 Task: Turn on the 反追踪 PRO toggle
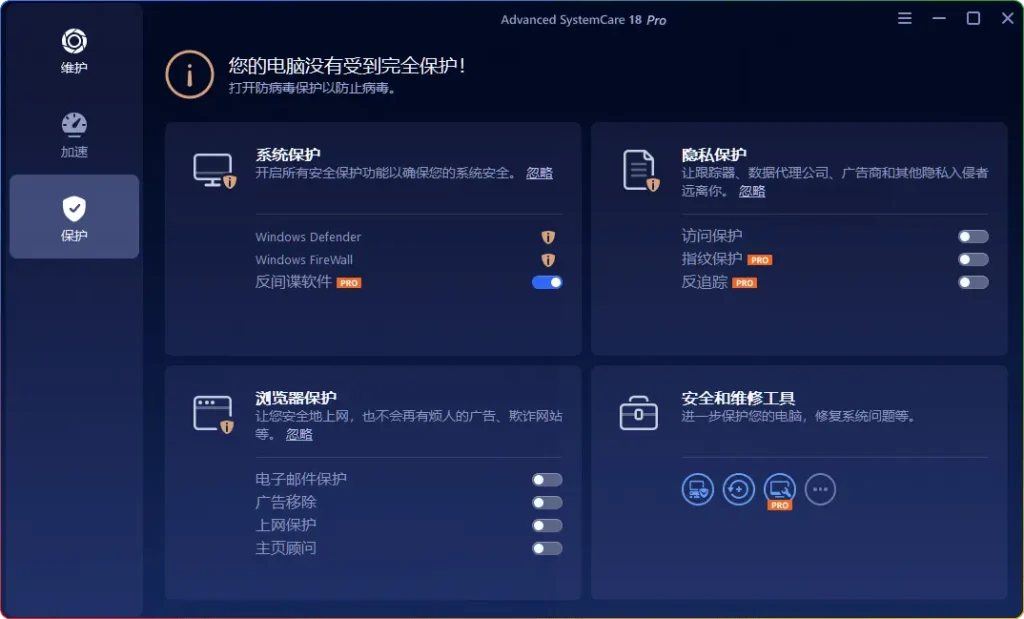point(971,282)
